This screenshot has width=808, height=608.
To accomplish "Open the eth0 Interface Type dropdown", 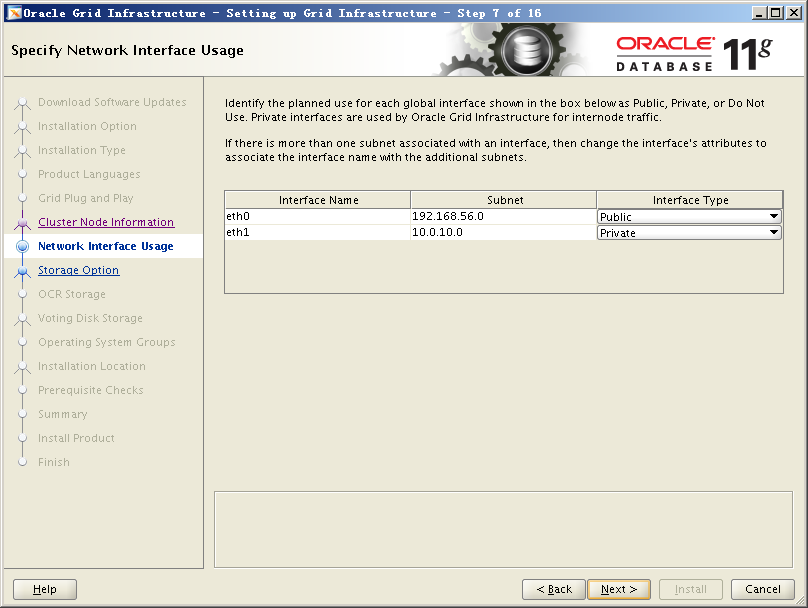I will coord(689,217).
